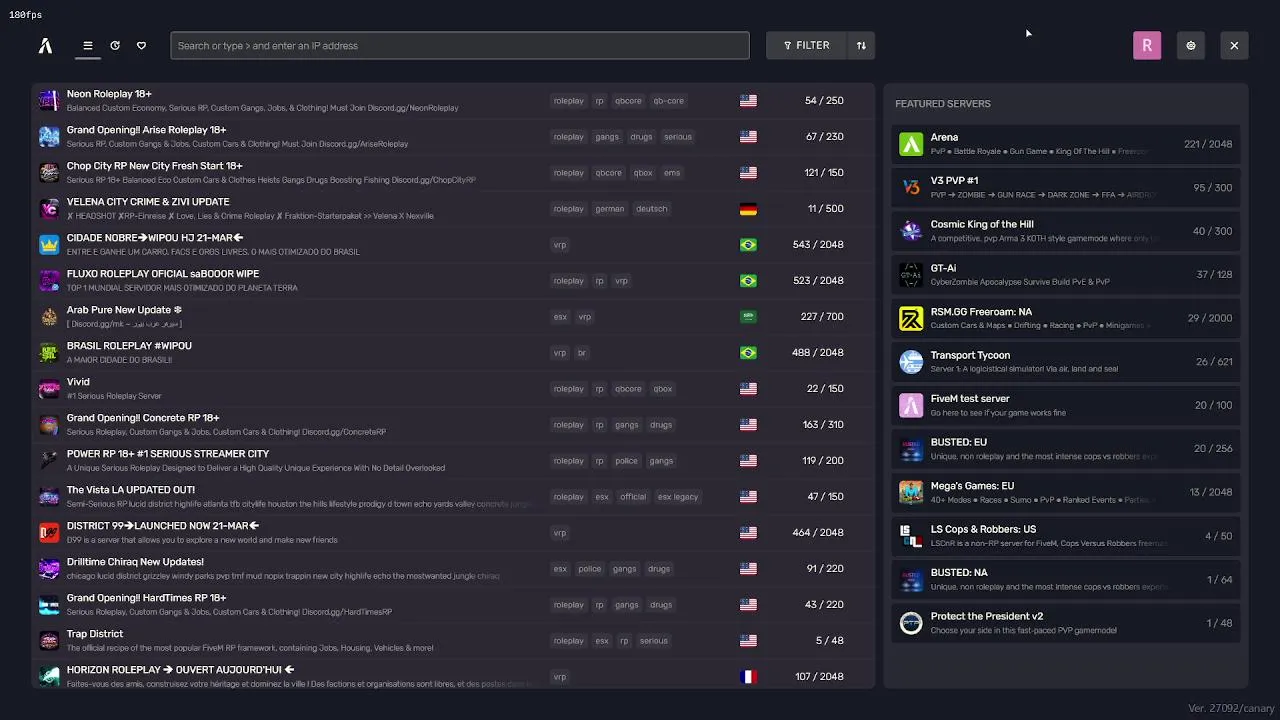Click the BRASIL ROLEPLAY server icon

click(x=49, y=352)
